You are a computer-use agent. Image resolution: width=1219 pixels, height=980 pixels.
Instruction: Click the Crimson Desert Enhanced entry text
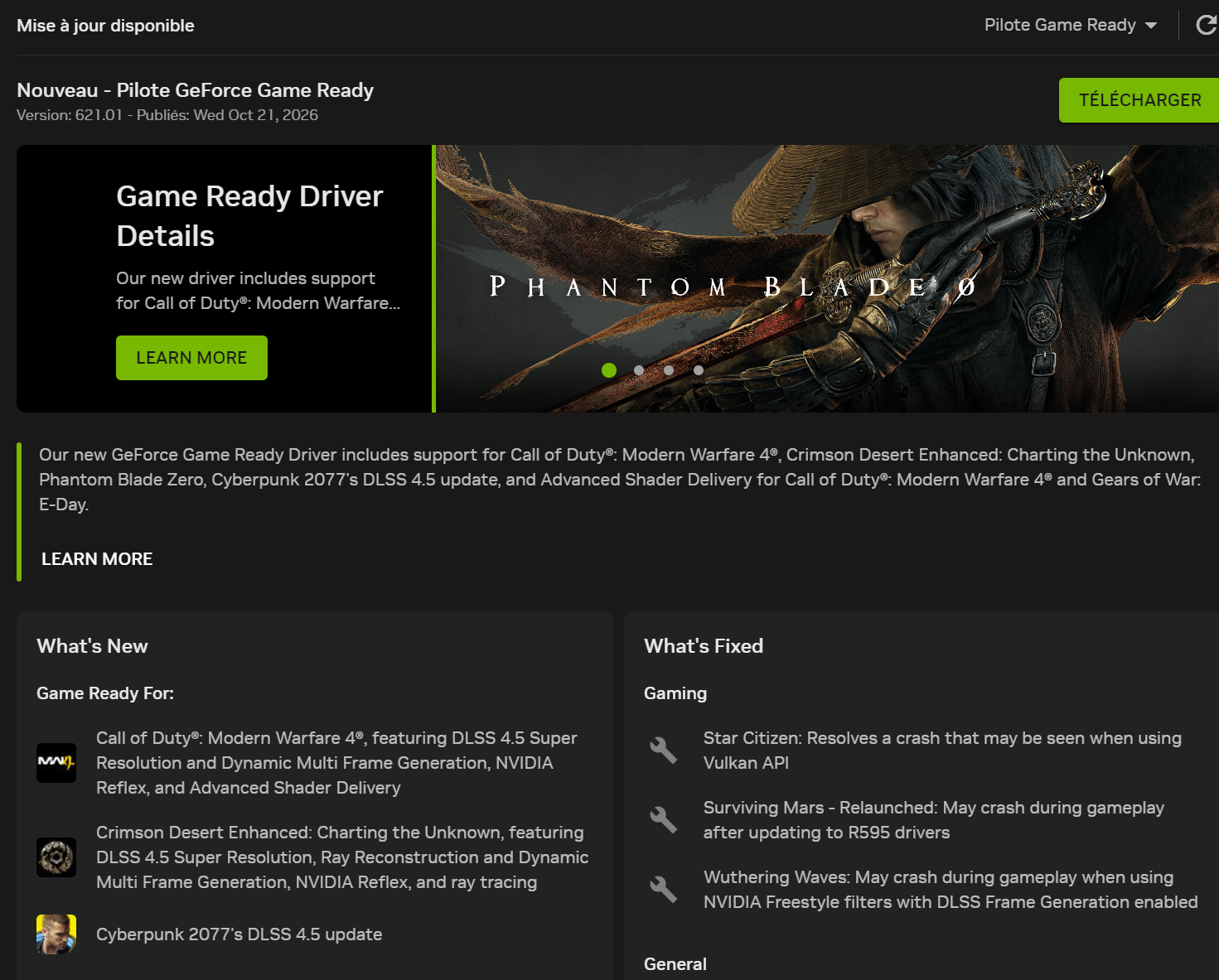(342, 857)
